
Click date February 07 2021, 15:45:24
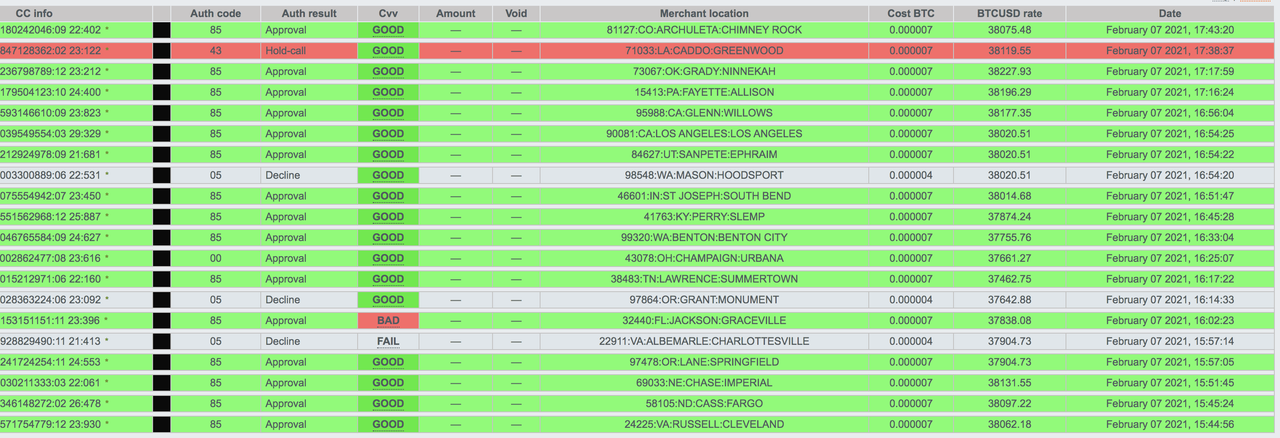[x=1170, y=403]
